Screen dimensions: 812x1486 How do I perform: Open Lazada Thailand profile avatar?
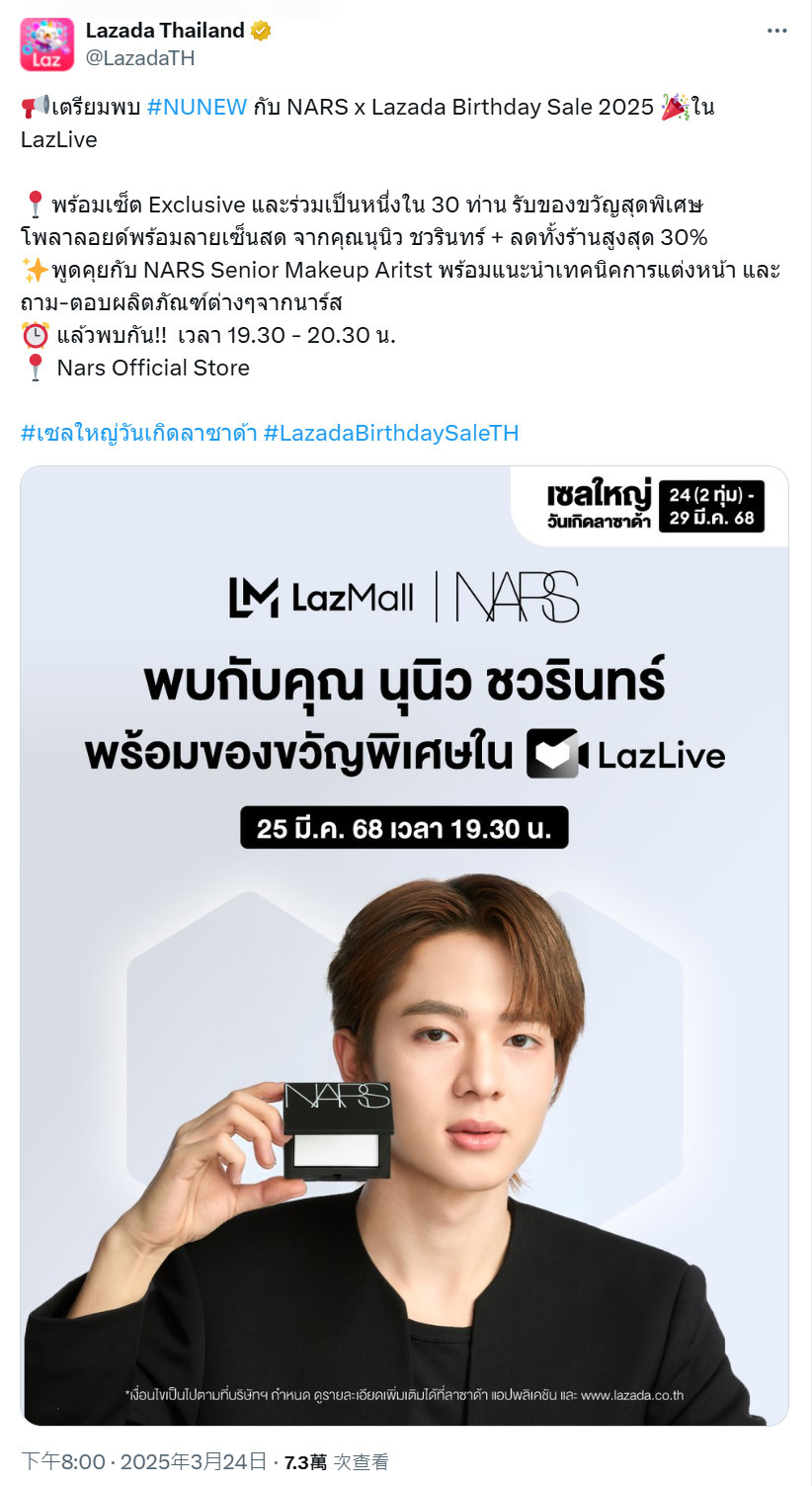(46, 44)
